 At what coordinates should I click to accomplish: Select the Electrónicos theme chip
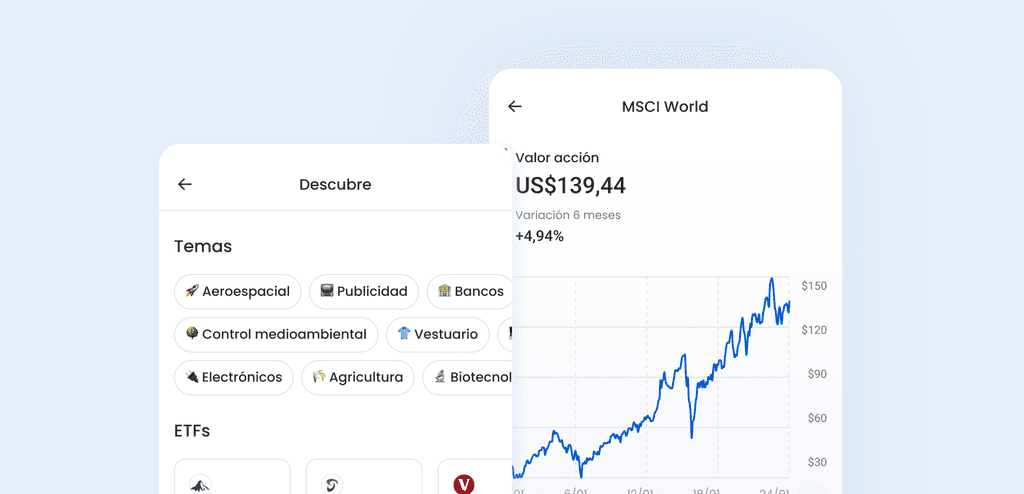(x=234, y=378)
